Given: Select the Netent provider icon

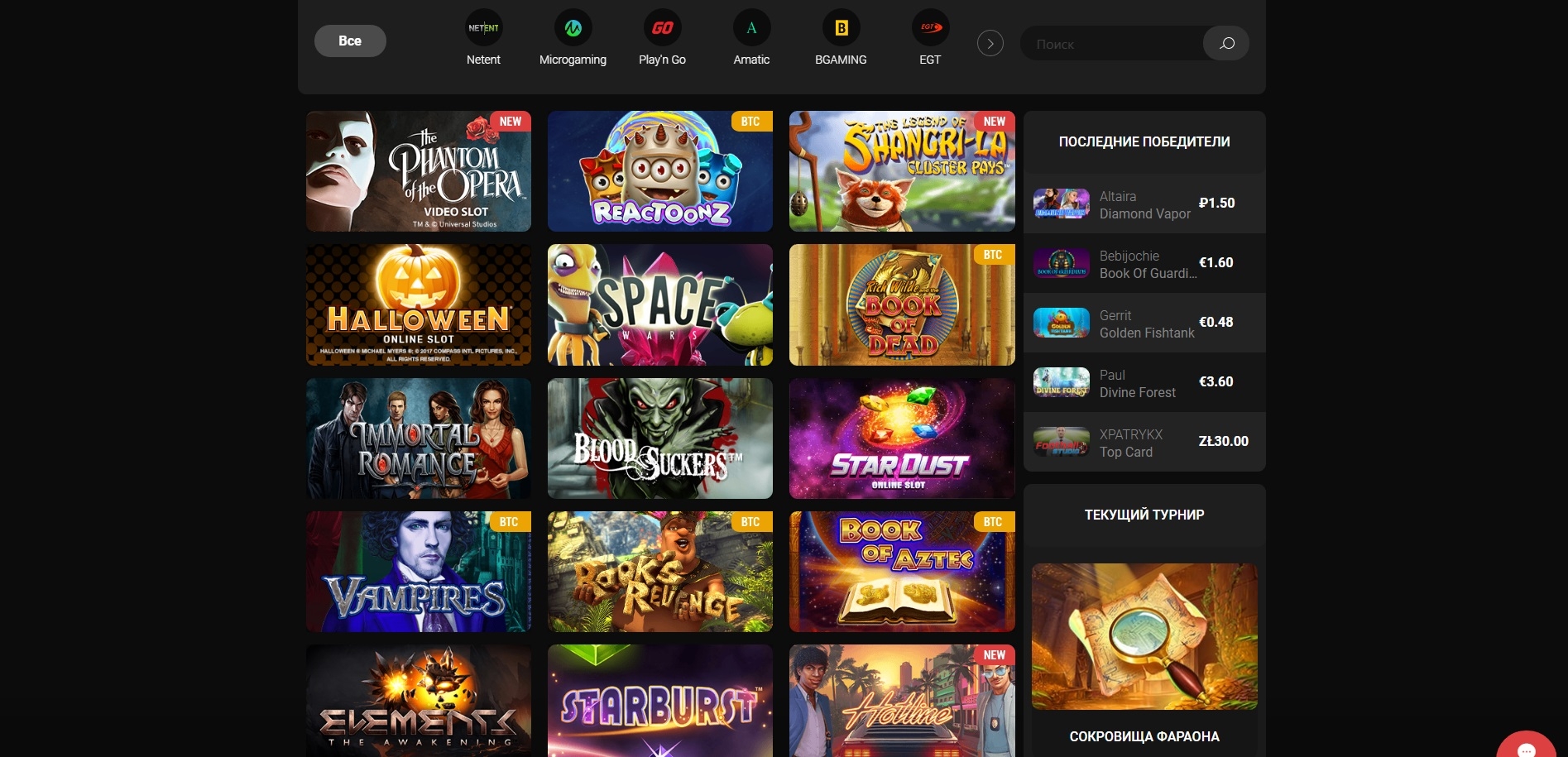Looking at the screenshot, I should [483, 28].
